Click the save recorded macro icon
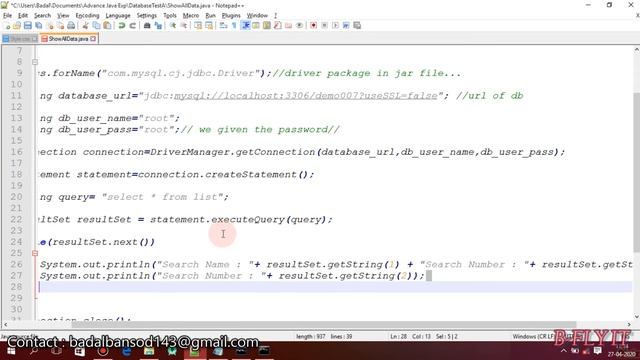 [357, 26]
